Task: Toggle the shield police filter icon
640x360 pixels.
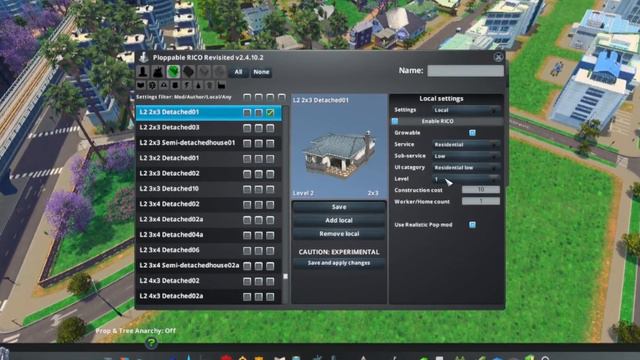Action: [x=175, y=85]
